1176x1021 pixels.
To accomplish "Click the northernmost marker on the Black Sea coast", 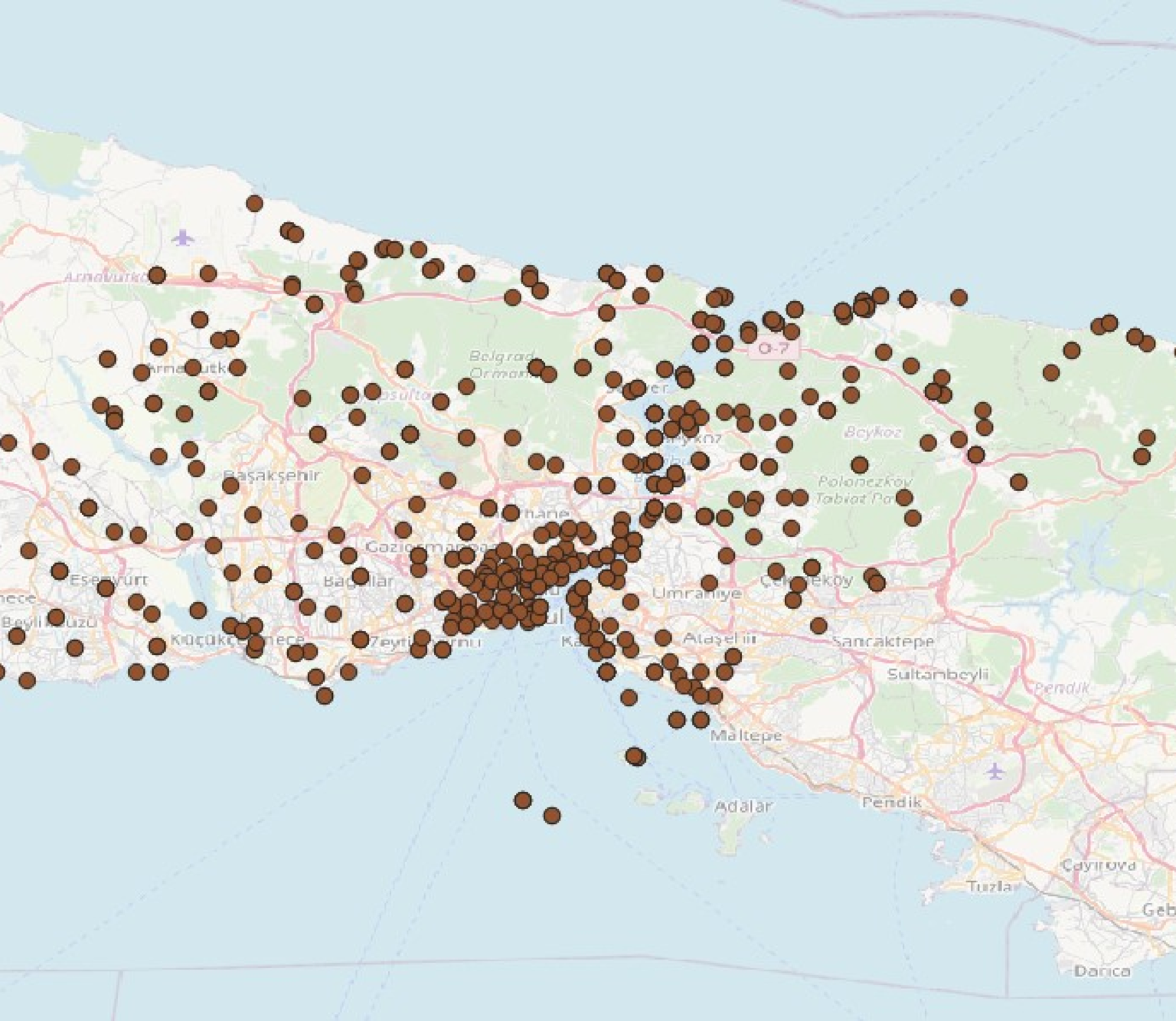I will (x=253, y=204).
